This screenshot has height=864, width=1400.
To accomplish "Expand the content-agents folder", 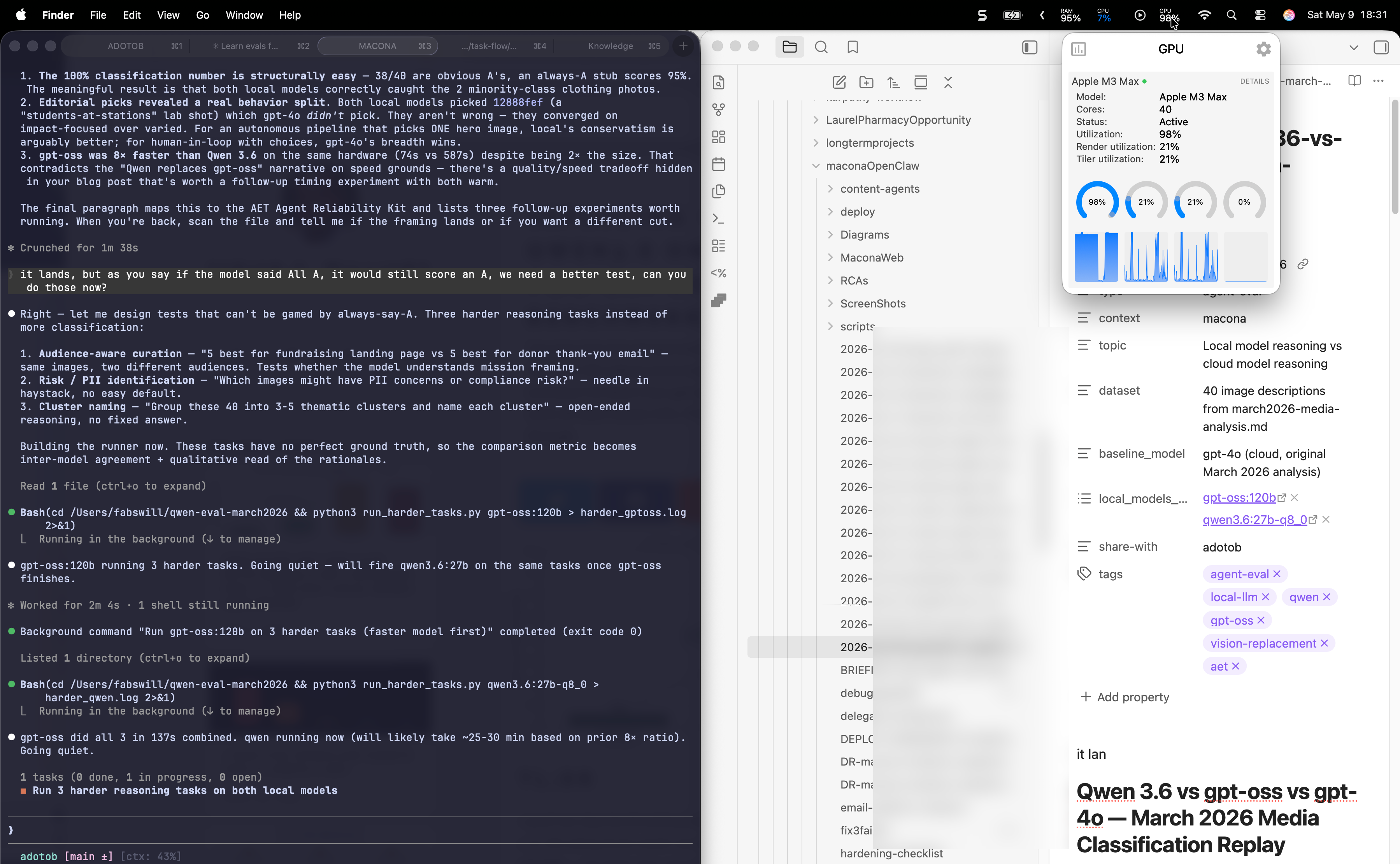I will pos(830,189).
